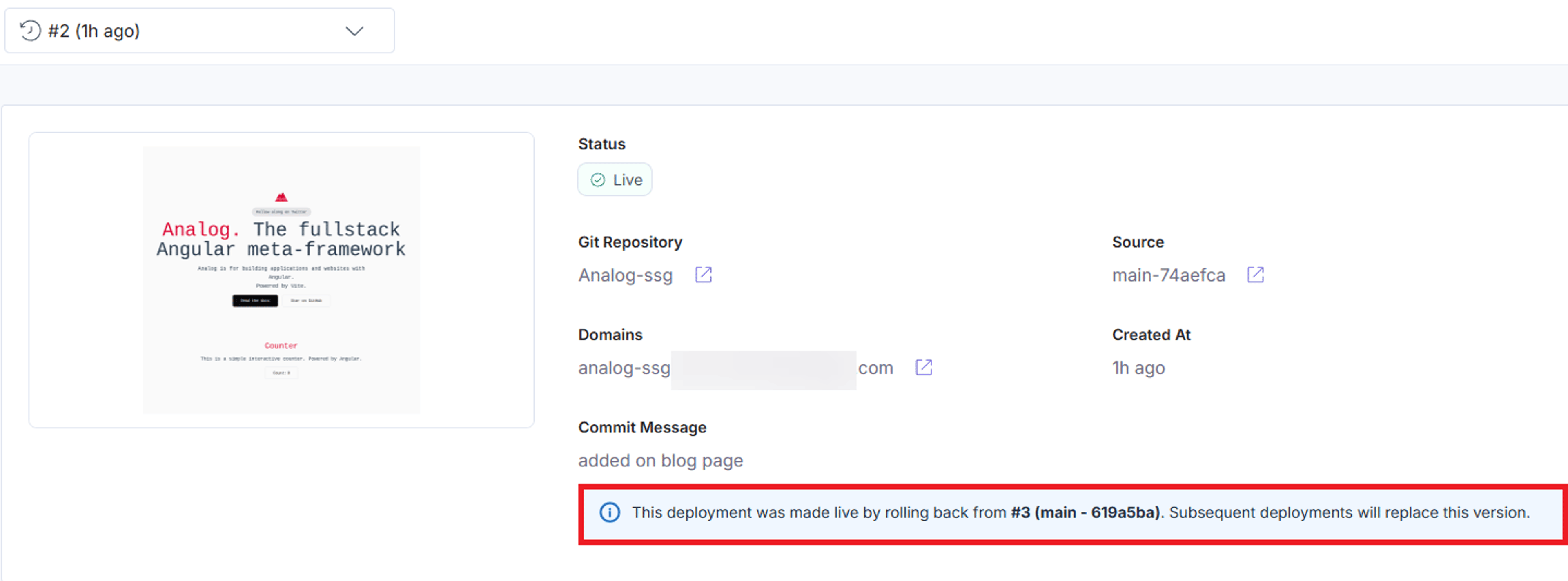1568x581 pixels.
Task: Click the red Analog logo in the preview
Action: pos(281,197)
